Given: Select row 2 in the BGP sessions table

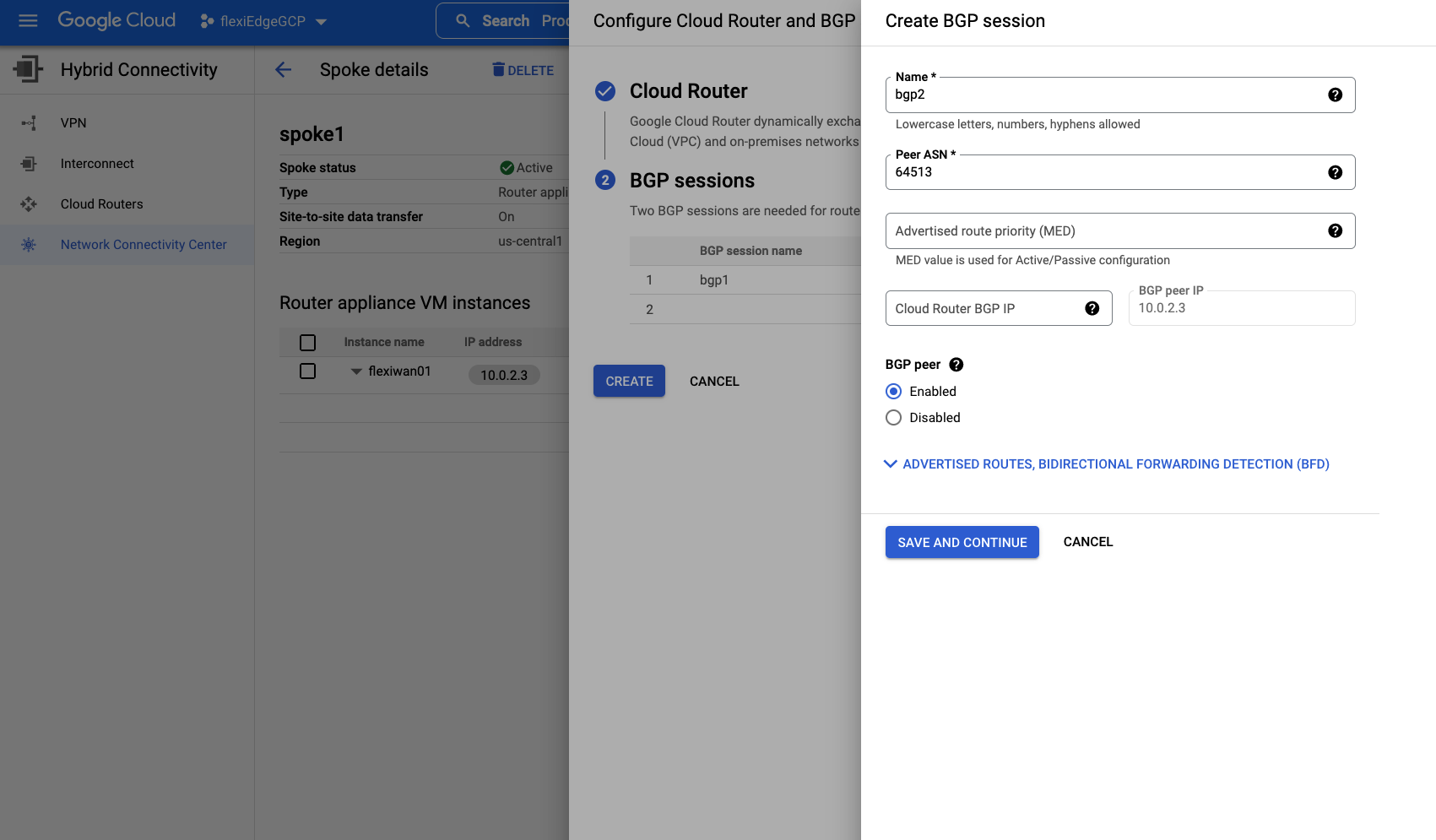Looking at the screenshot, I should pyautogui.click(x=745, y=309).
